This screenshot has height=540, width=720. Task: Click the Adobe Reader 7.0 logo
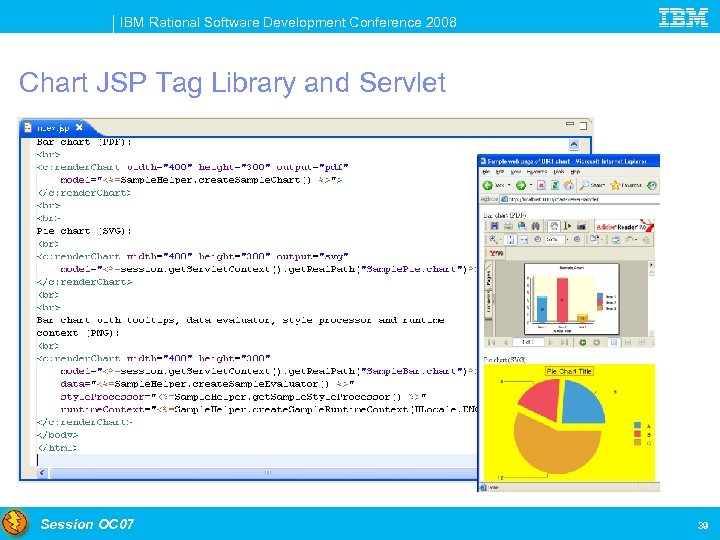(624, 226)
